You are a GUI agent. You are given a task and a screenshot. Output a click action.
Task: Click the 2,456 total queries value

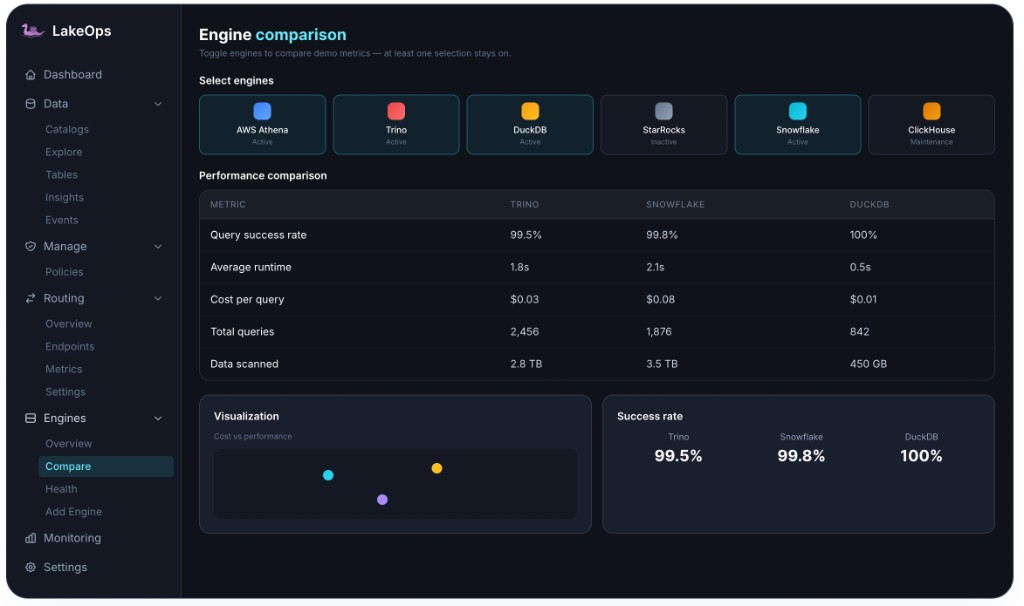[524, 332]
